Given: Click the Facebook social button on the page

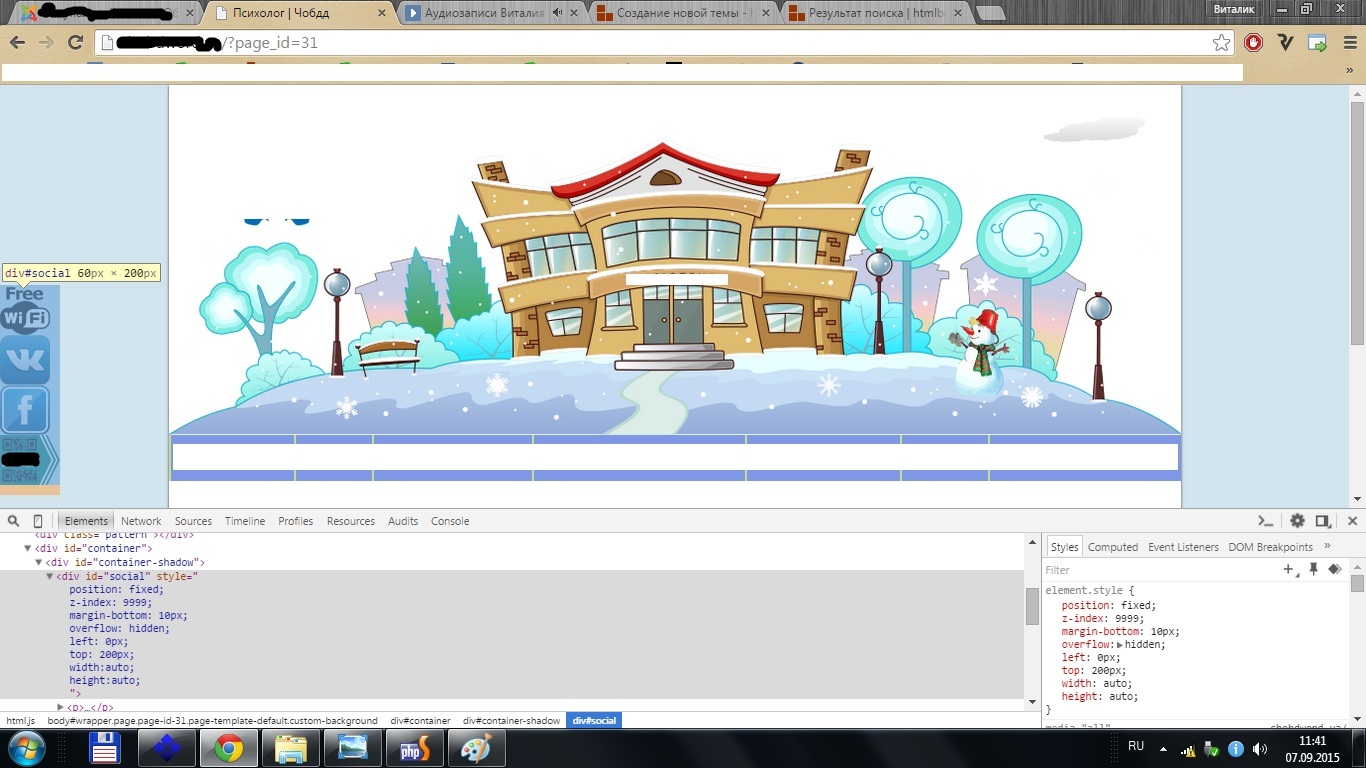Looking at the screenshot, I should click(25, 410).
